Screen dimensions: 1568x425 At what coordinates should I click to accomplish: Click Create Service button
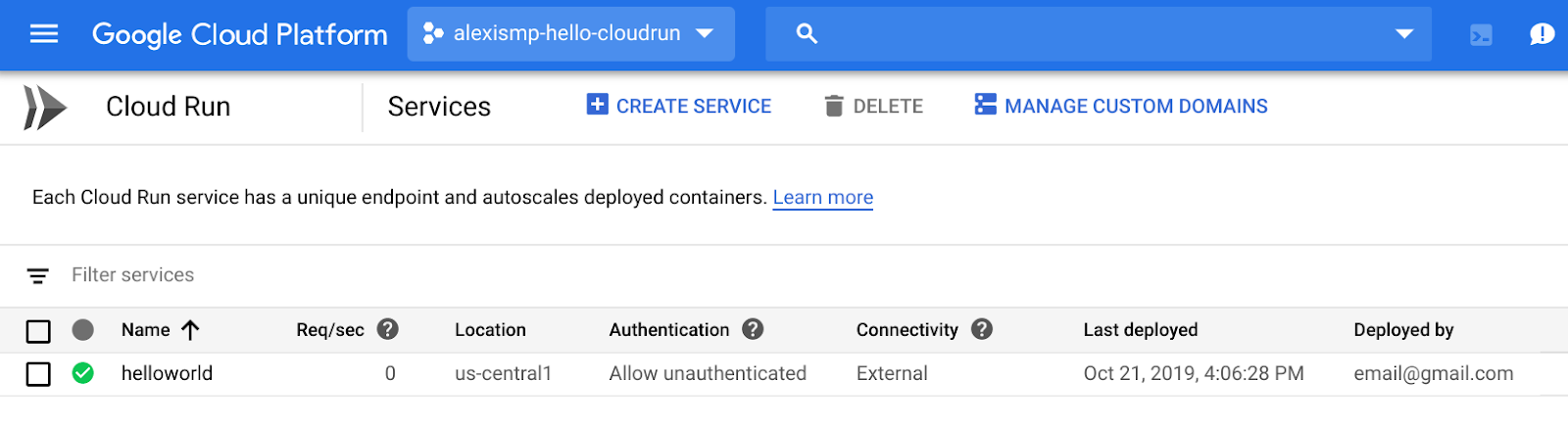(679, 106)
